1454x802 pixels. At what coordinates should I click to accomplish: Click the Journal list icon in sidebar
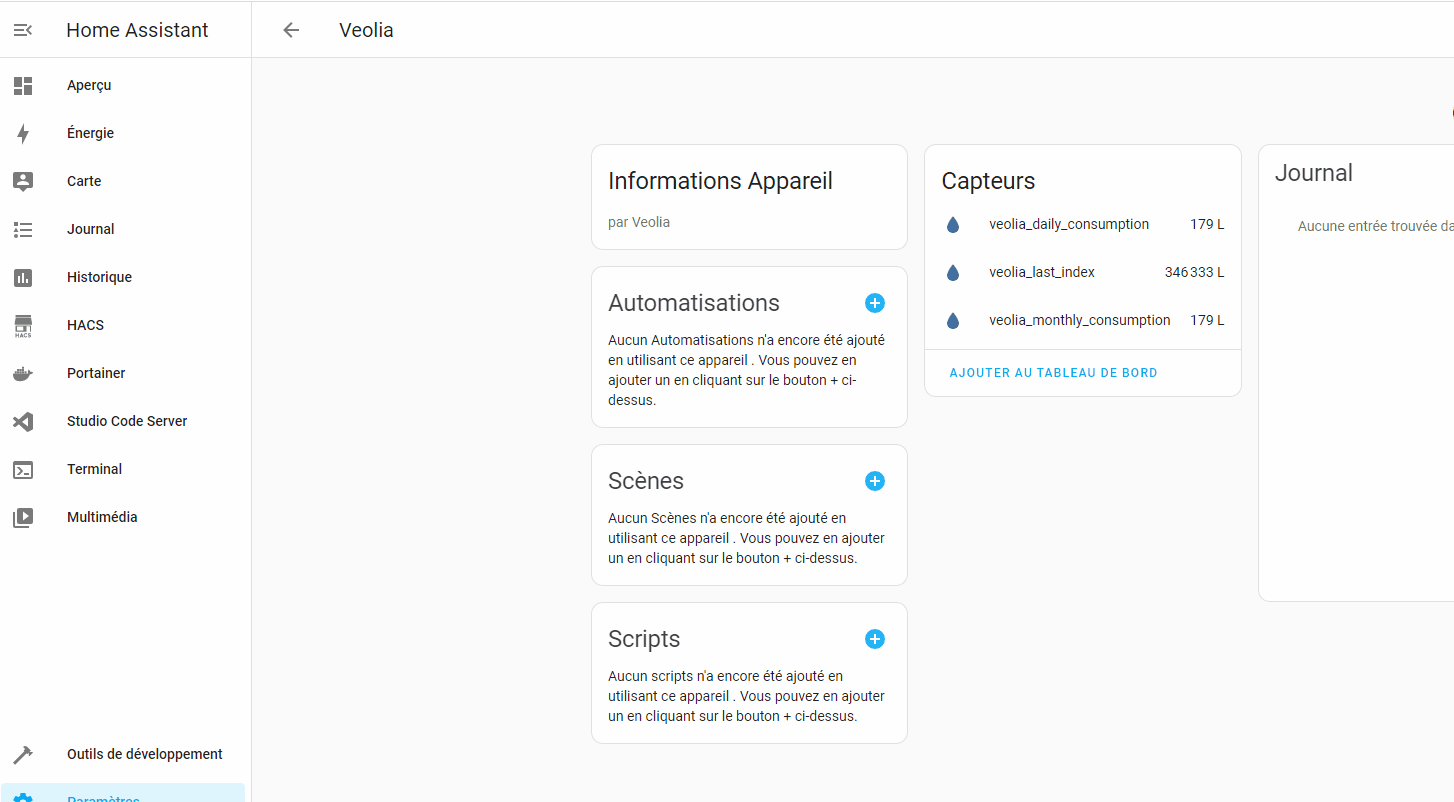click(x=23, y=230)
